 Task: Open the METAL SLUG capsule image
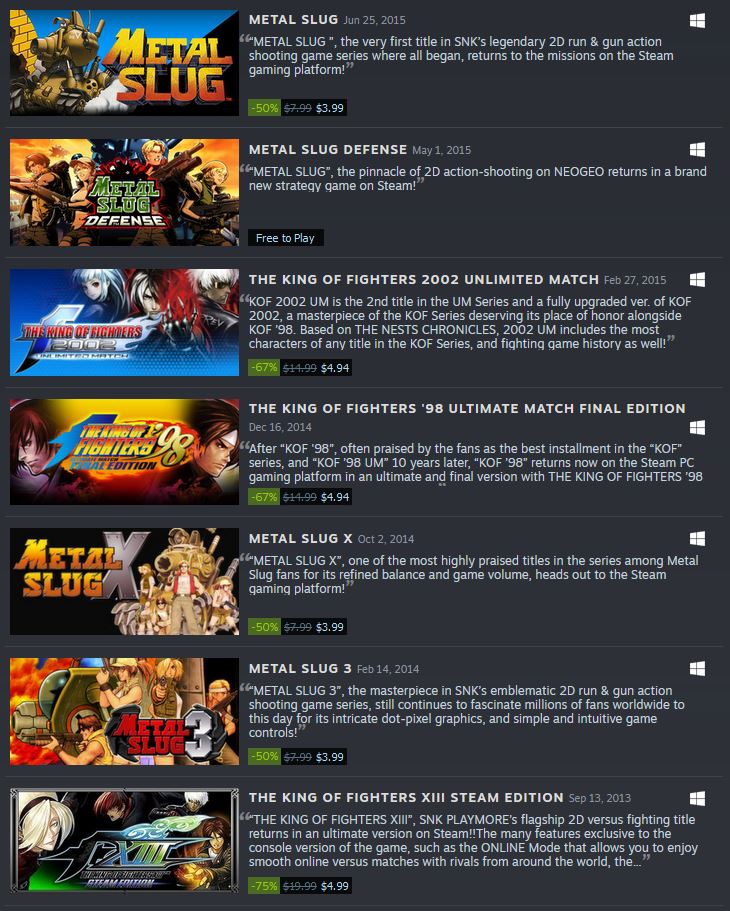click(124, 63)
